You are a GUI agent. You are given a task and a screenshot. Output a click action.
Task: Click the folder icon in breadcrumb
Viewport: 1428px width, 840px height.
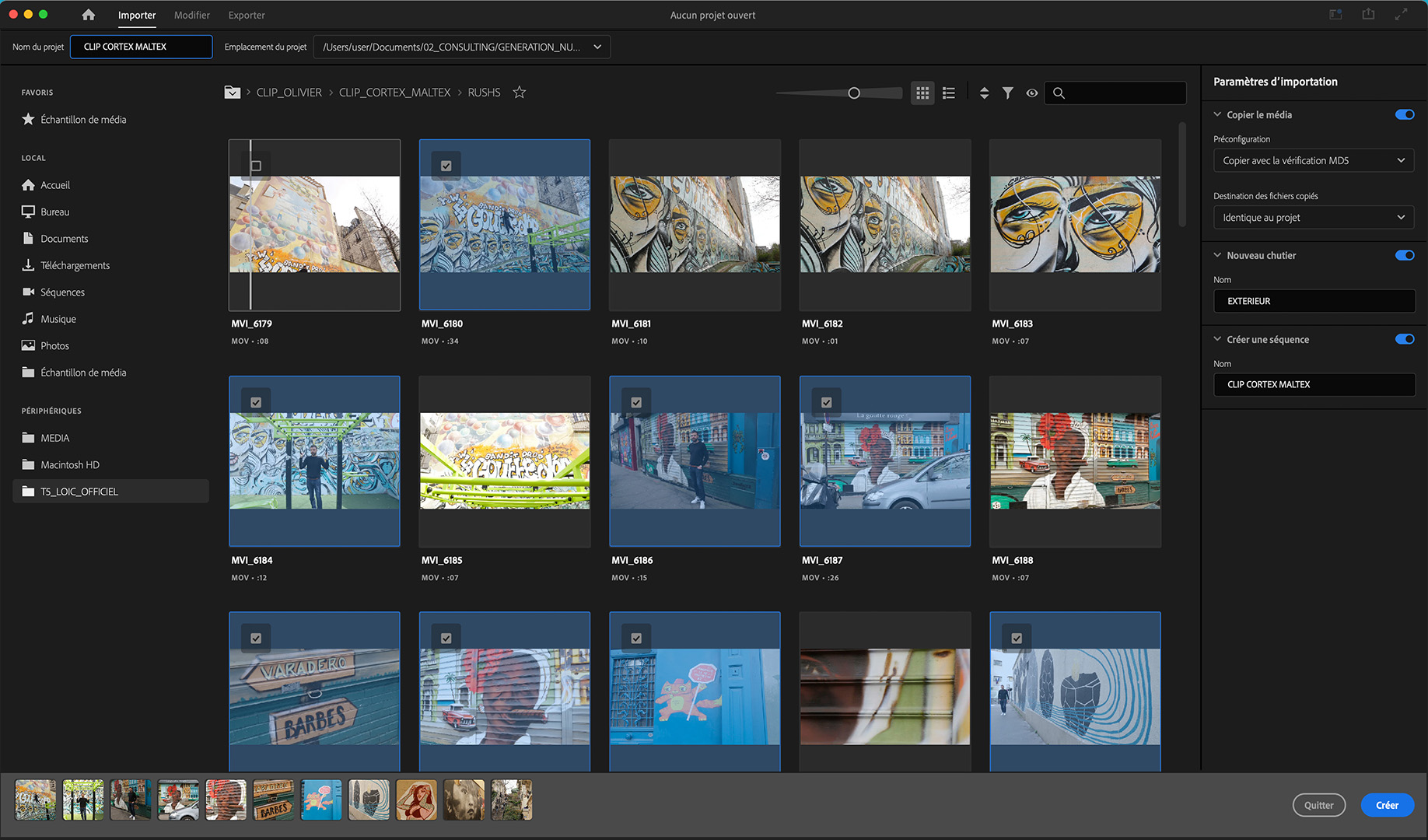pyautogui.click(x=232, y=93)
